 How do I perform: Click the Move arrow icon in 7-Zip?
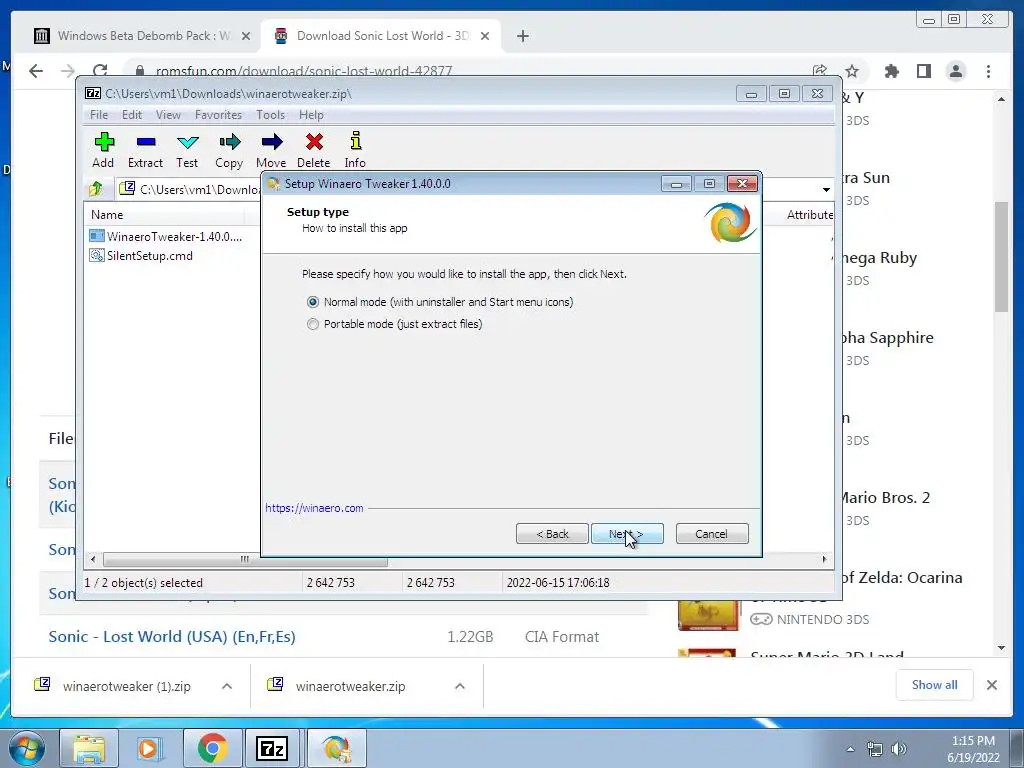point(272,142)
